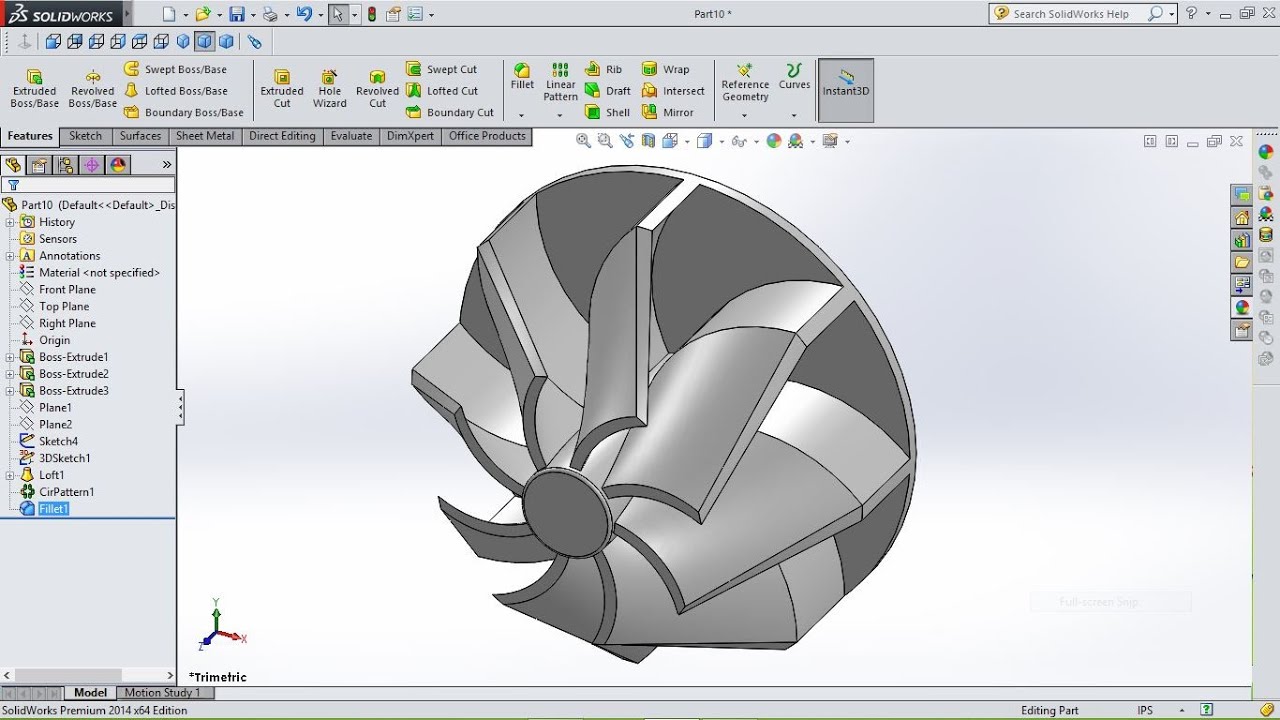1280x720 pixels.
Task: Expand the Boss-Extrude1 feature
Action: point(10,357)
